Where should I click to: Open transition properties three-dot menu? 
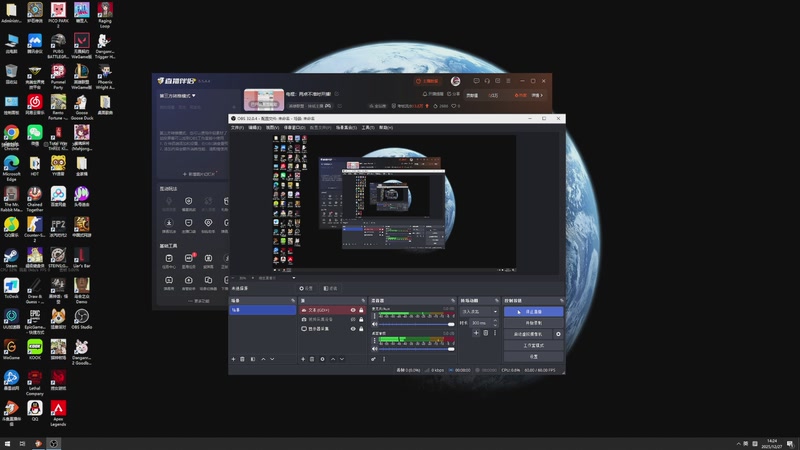point(494,333)
